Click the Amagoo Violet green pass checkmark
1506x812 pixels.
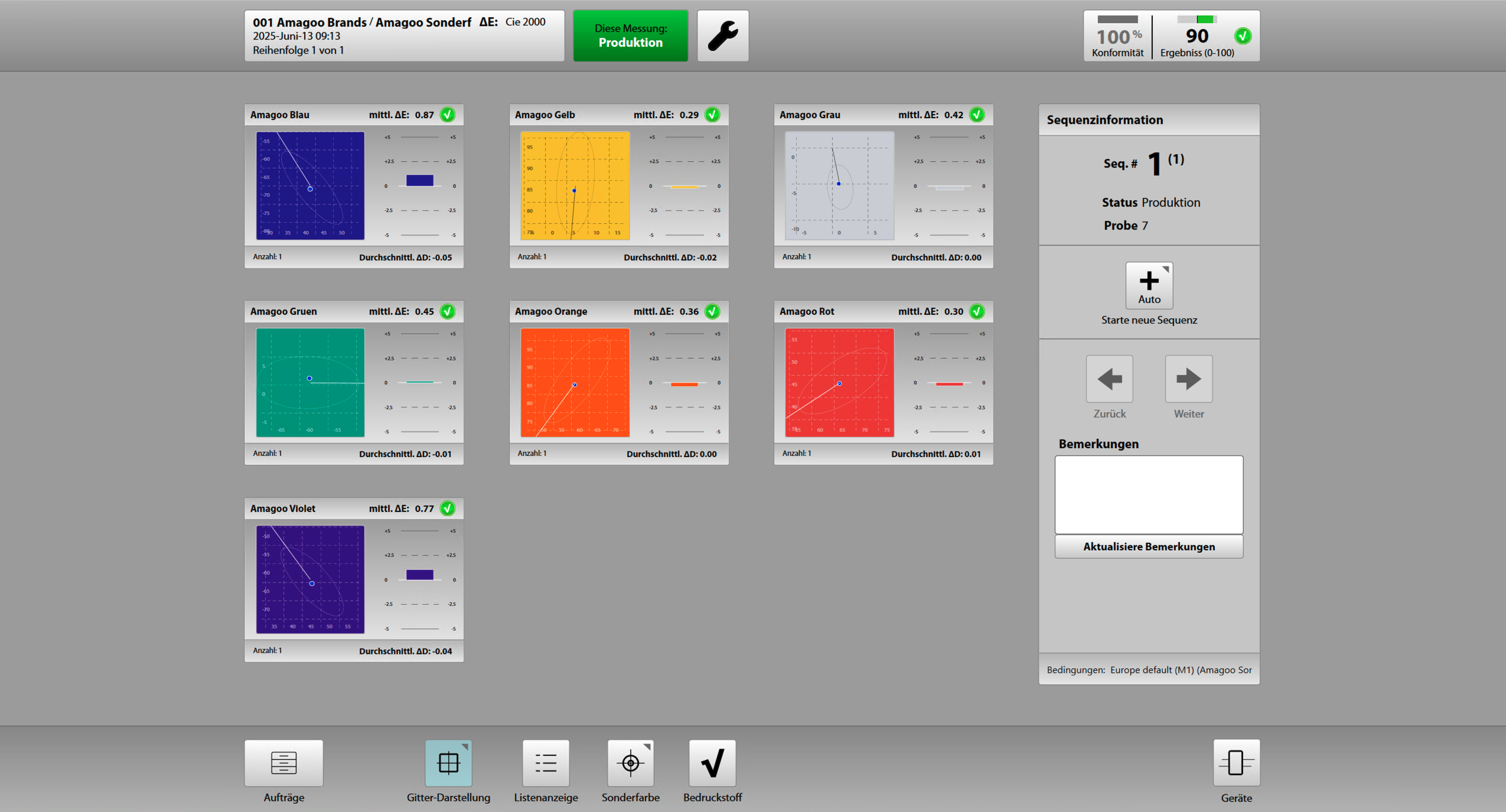pyautogui.click(x=448, y=508)
